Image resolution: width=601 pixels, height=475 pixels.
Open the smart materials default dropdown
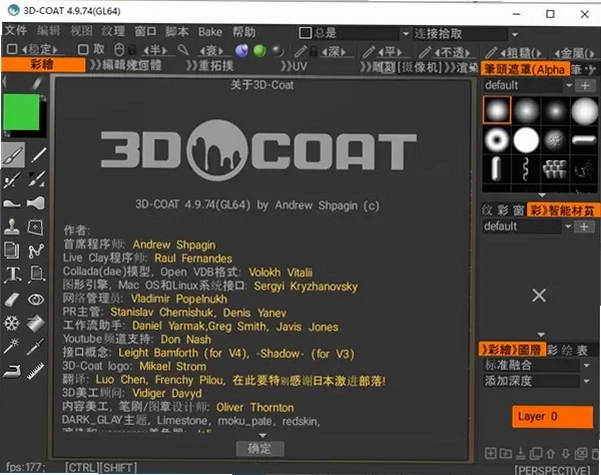pos(568,227)
